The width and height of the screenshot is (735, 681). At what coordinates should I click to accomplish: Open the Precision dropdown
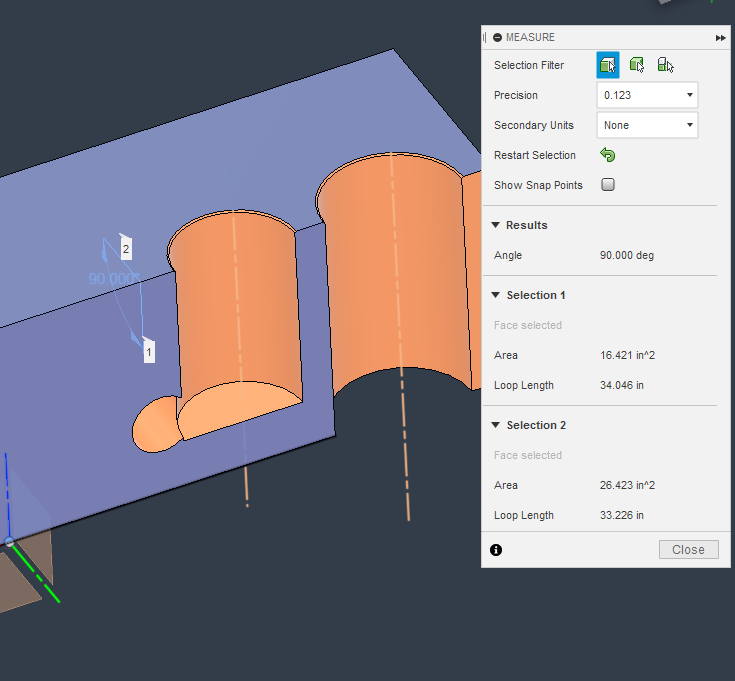(646, 95)
